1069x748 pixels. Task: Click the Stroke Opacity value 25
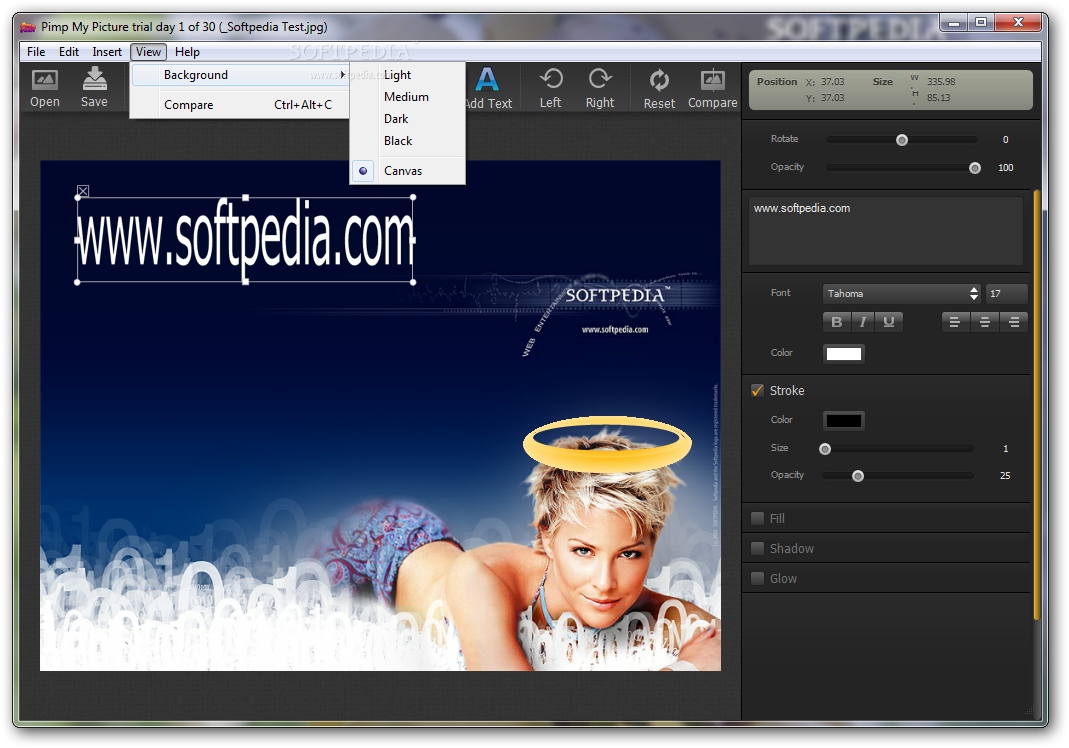point(1005,476)
